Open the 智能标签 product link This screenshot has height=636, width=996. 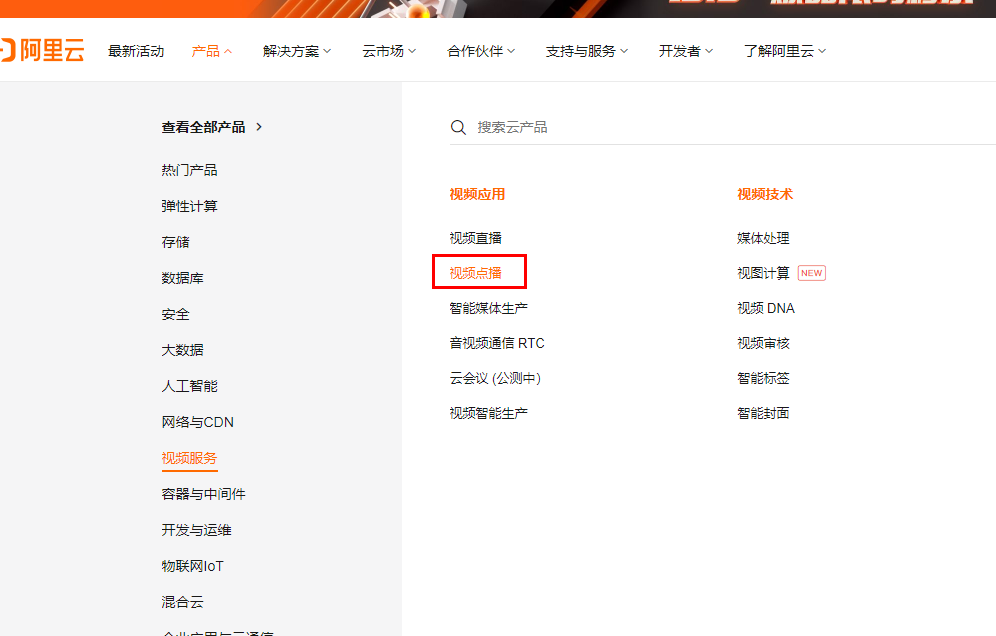point(763,378)
